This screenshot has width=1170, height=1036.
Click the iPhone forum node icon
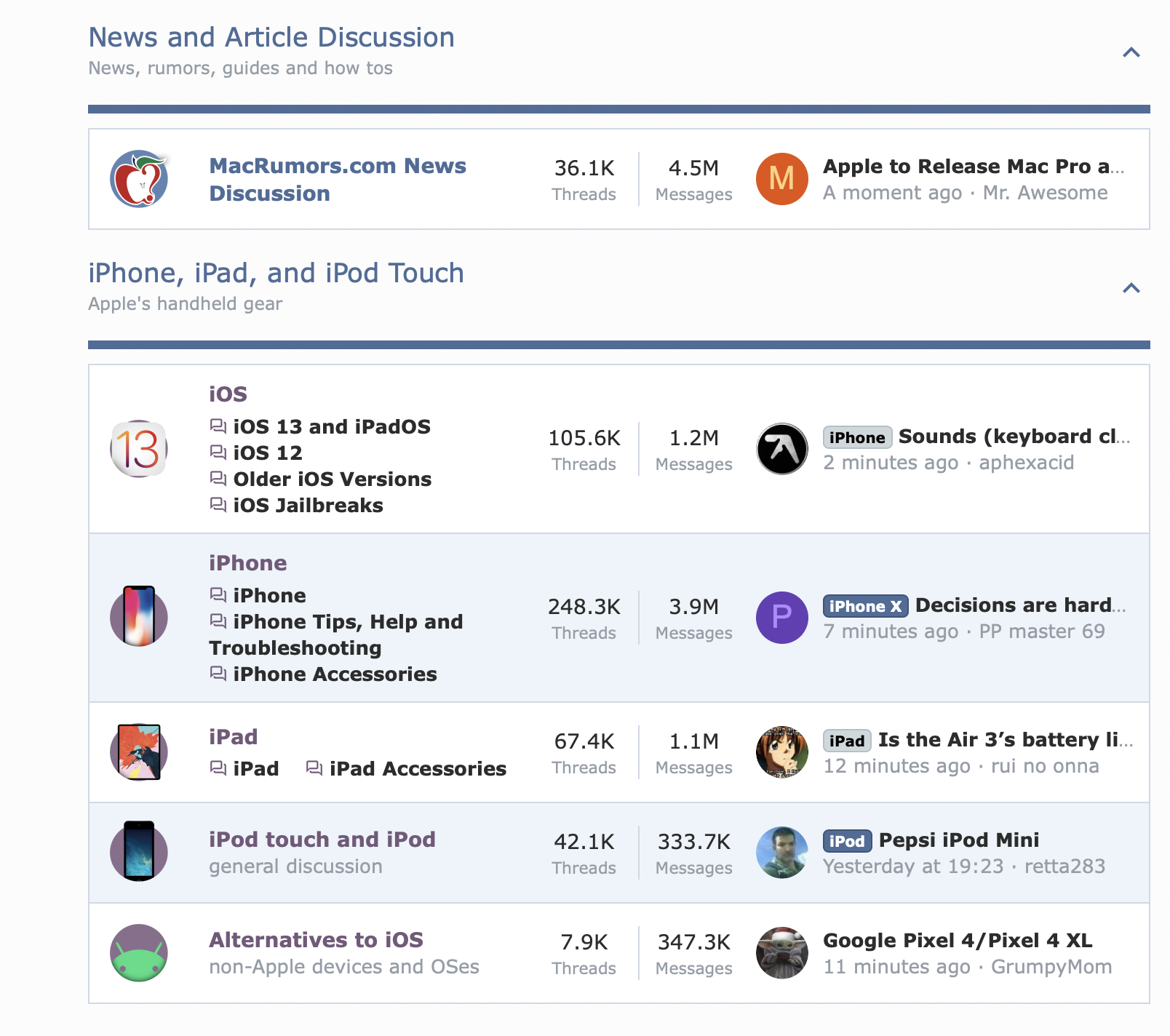click(x=139, y=617)
